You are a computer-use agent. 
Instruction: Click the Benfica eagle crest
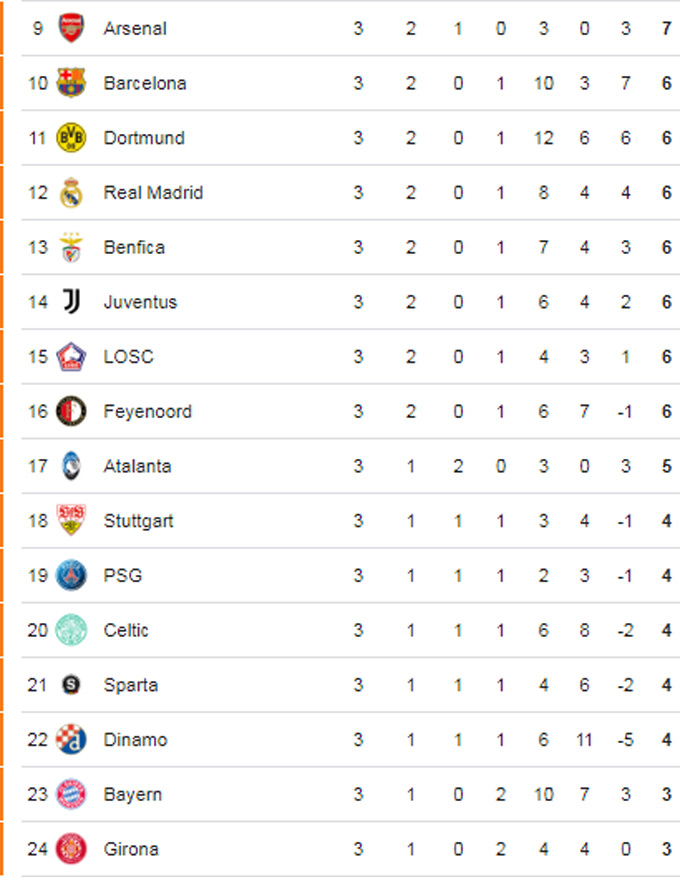pyautogui.click(x=71, y=247)
